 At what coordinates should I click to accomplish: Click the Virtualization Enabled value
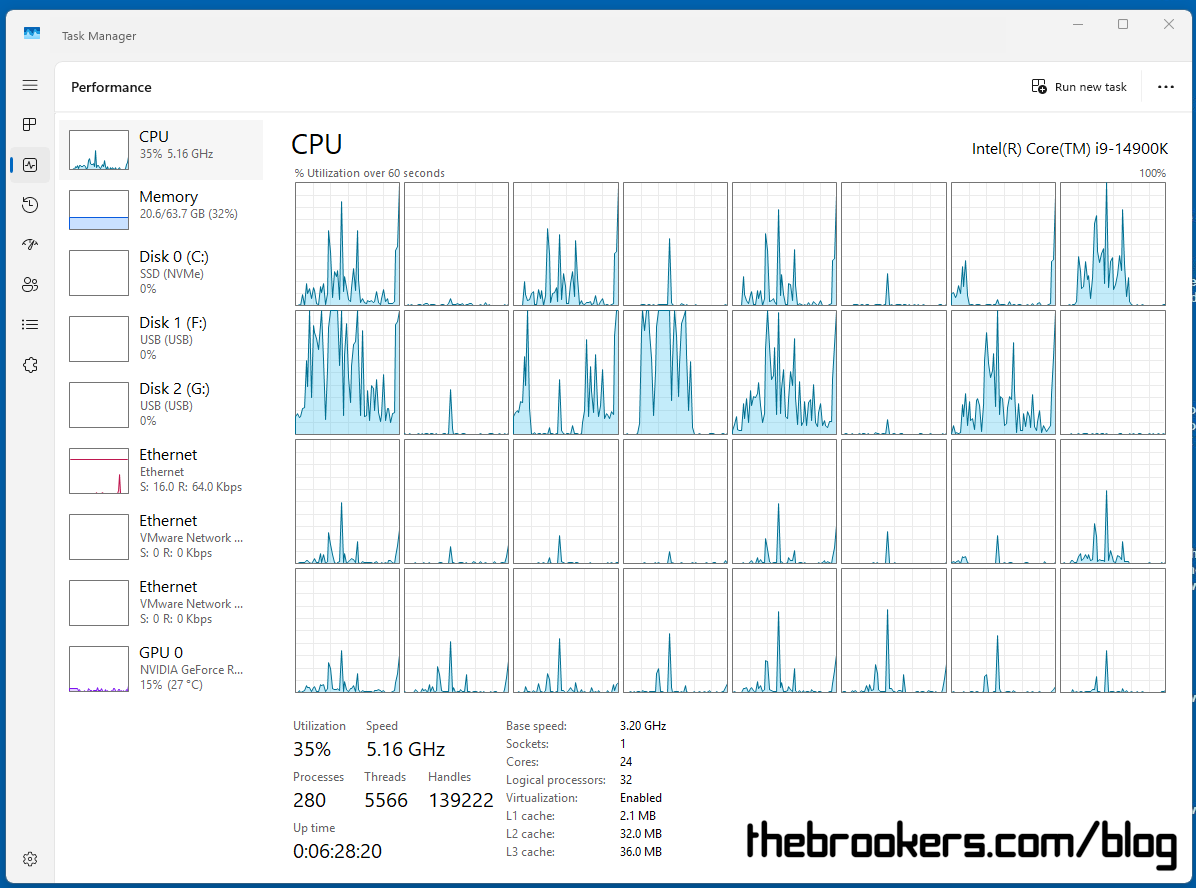pyautogui.click(x=641, y=798)
